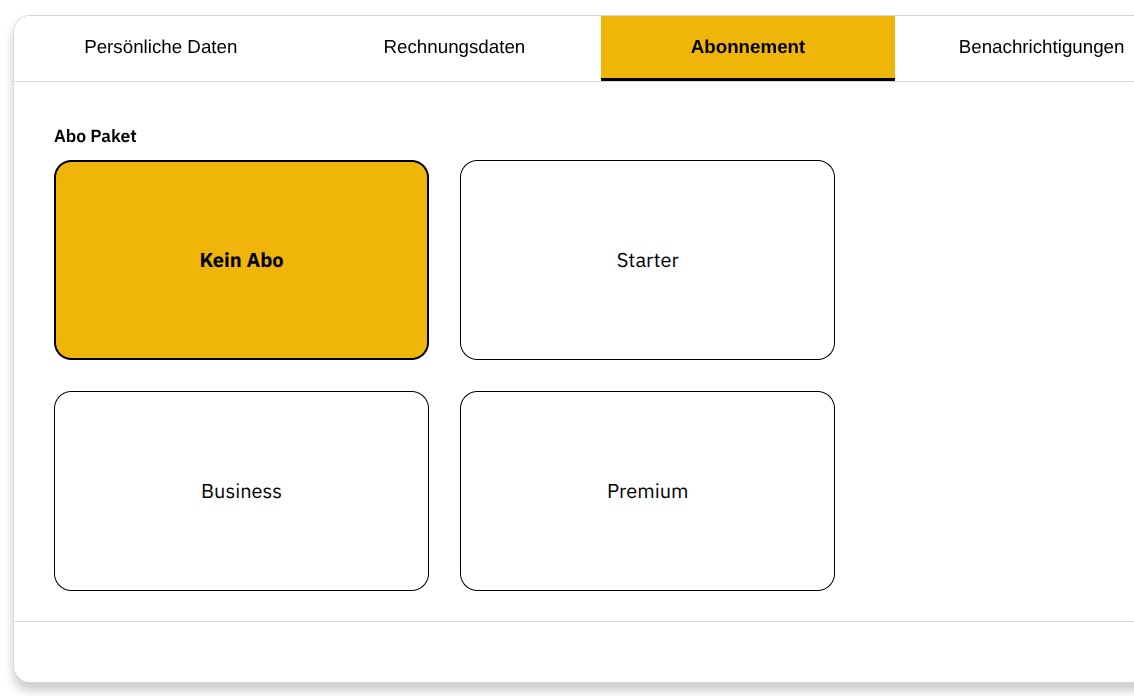Show personal data via Persönliche Daten
Viewport: 1134px width, 696px height.
[161, 47]
